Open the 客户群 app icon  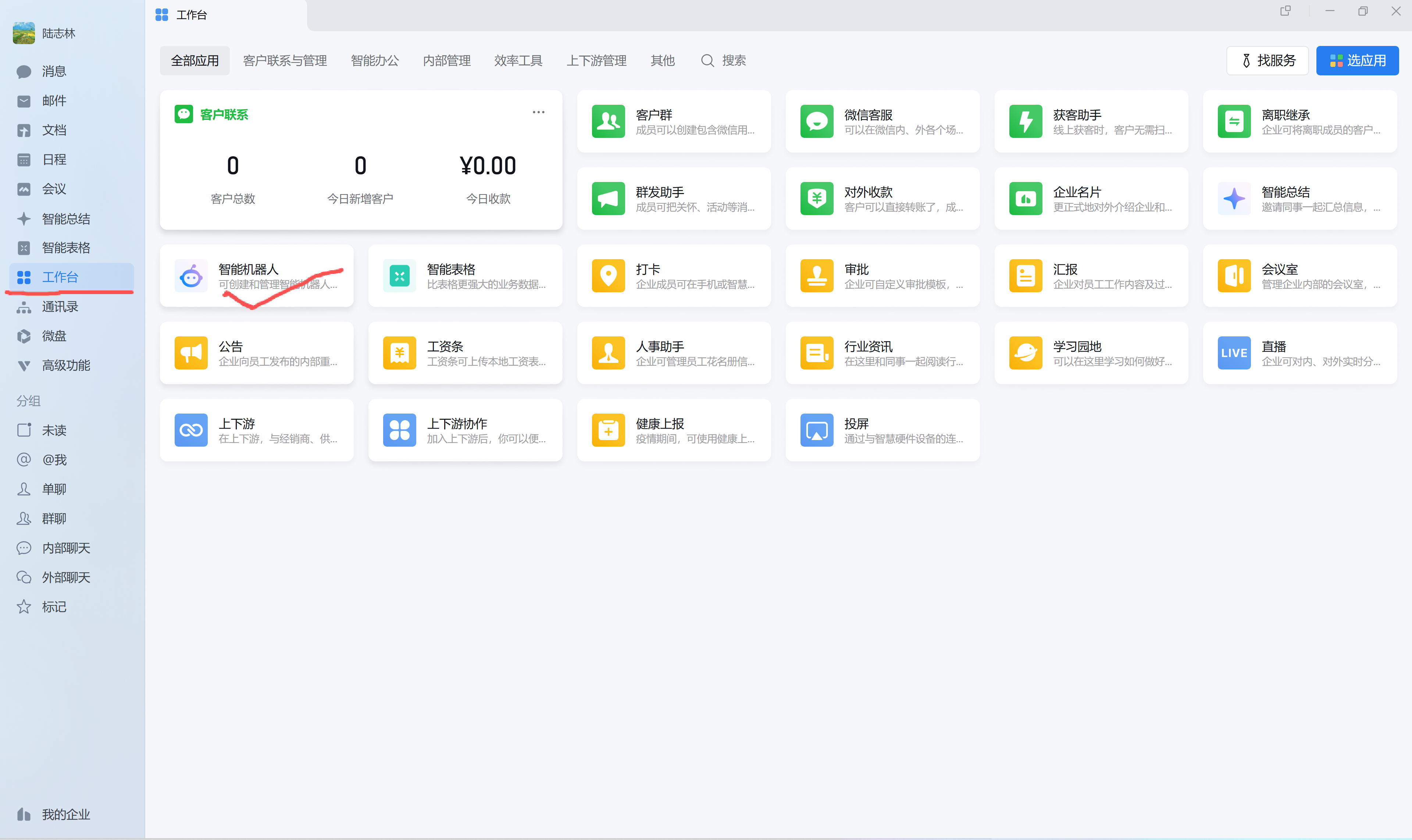point(608,121)
